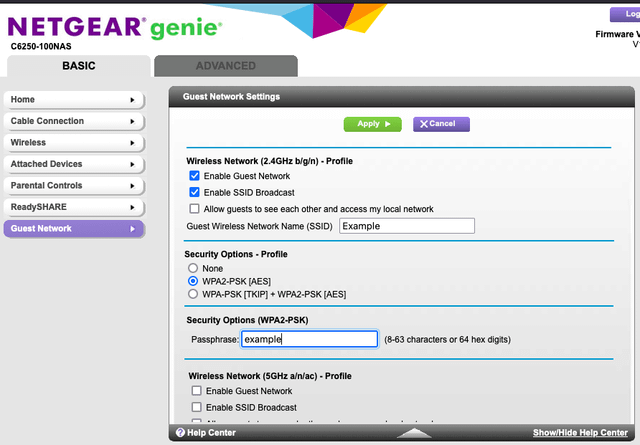This screenshot has height=445, width=640.
Task: Select None security option
Action: tap(193, 268)
